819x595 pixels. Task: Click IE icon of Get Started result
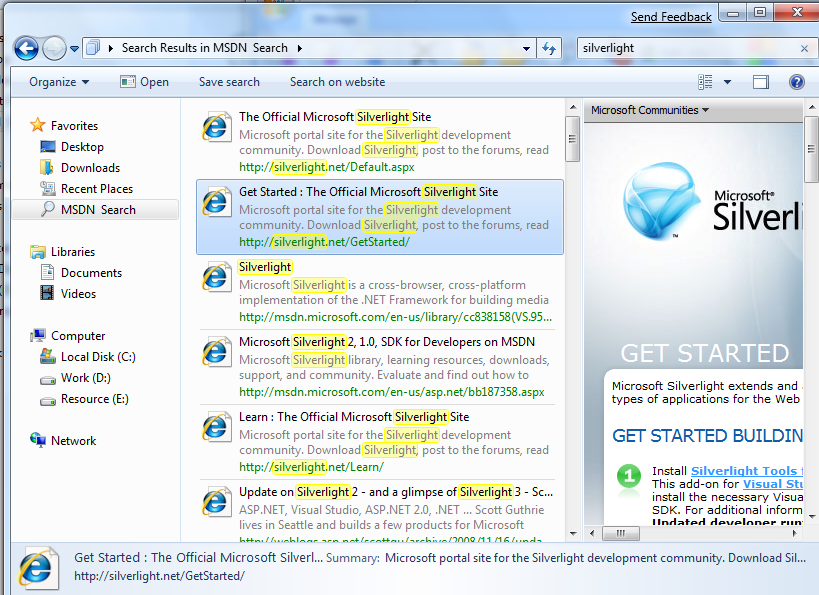[x=216, y=202]
